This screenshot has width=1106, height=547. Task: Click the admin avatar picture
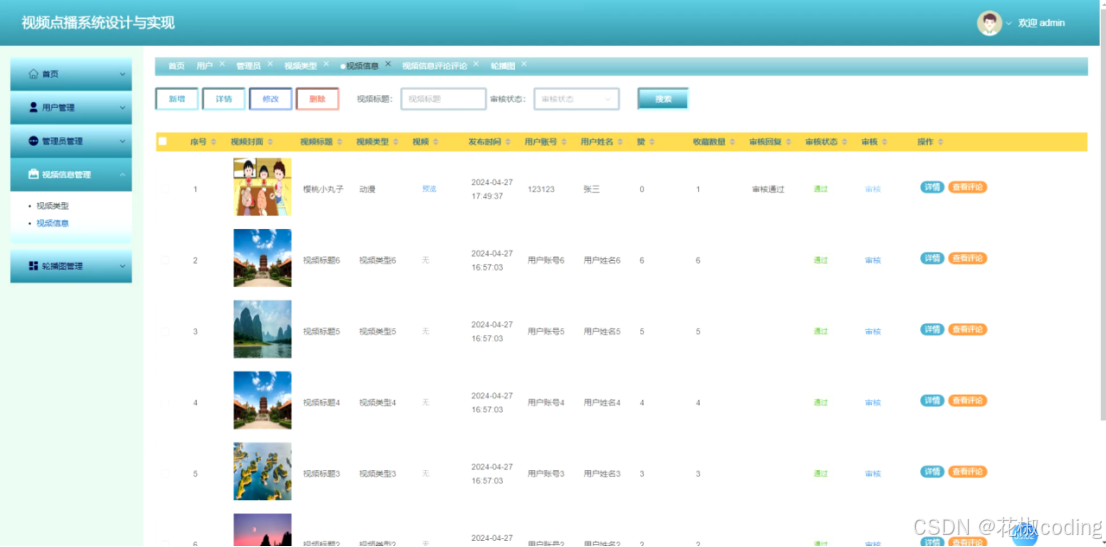989,23
